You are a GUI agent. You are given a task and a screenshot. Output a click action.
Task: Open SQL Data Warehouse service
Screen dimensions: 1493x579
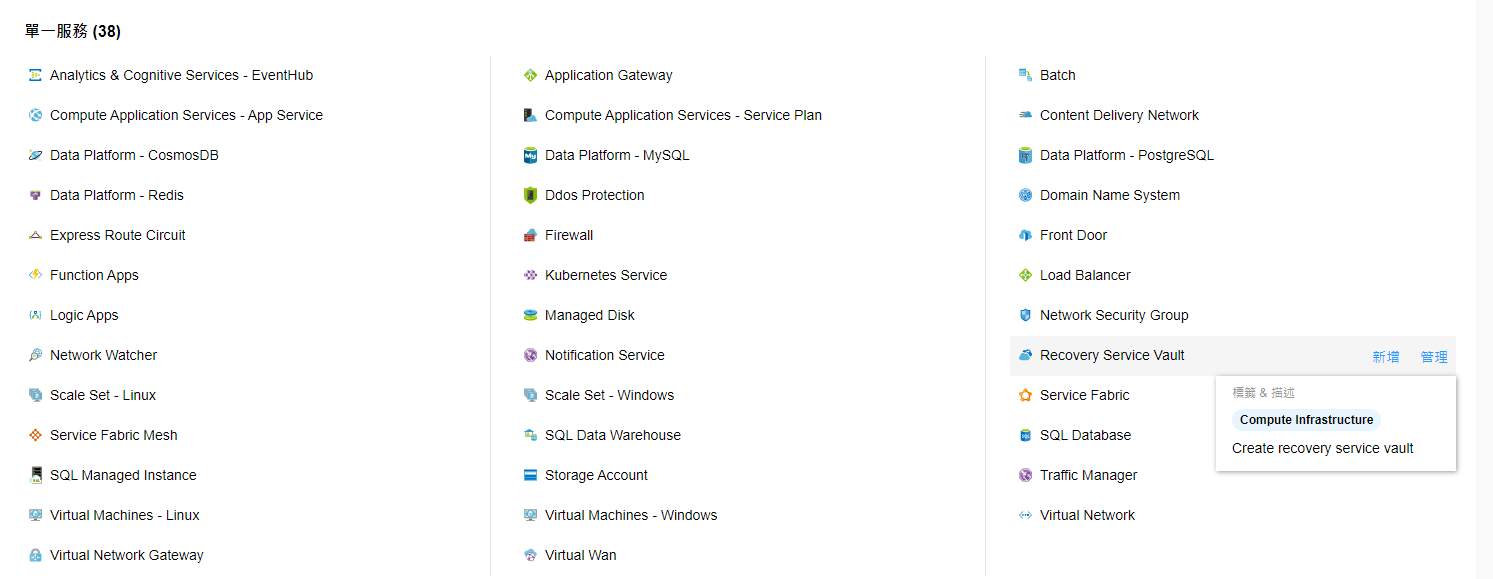coord(613,435)
